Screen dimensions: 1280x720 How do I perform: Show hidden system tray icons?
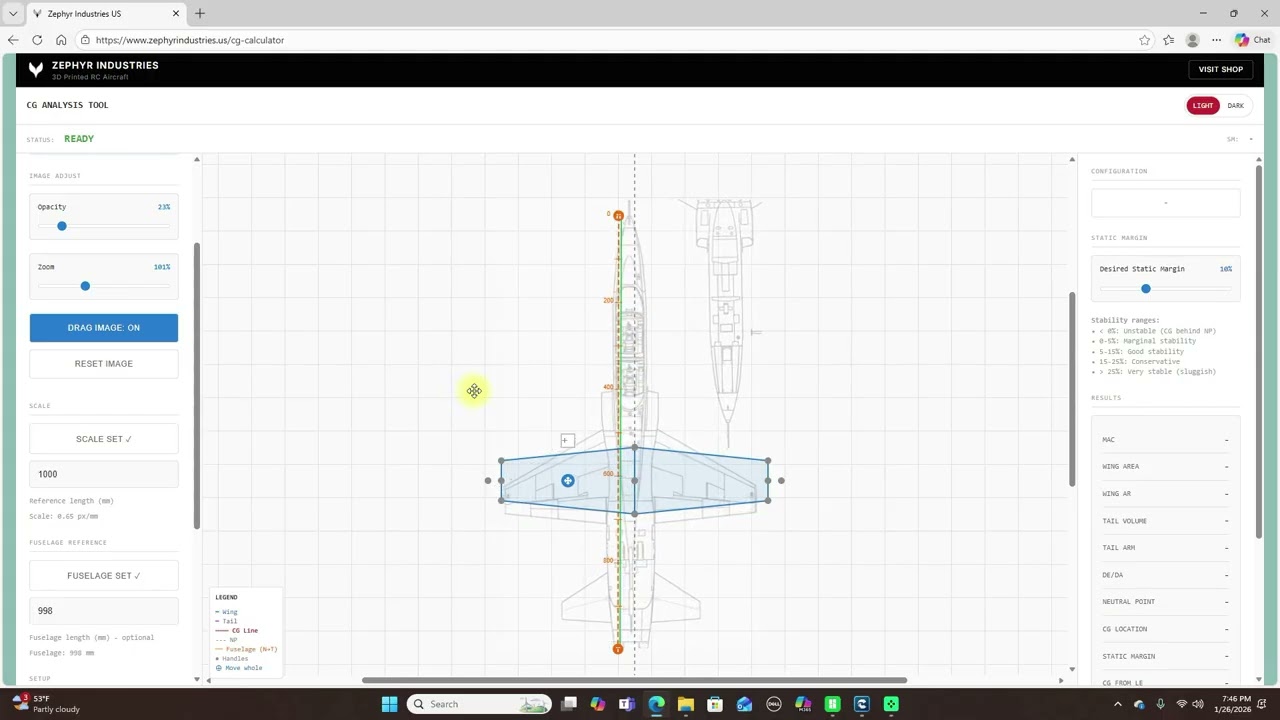point(1119,704)
